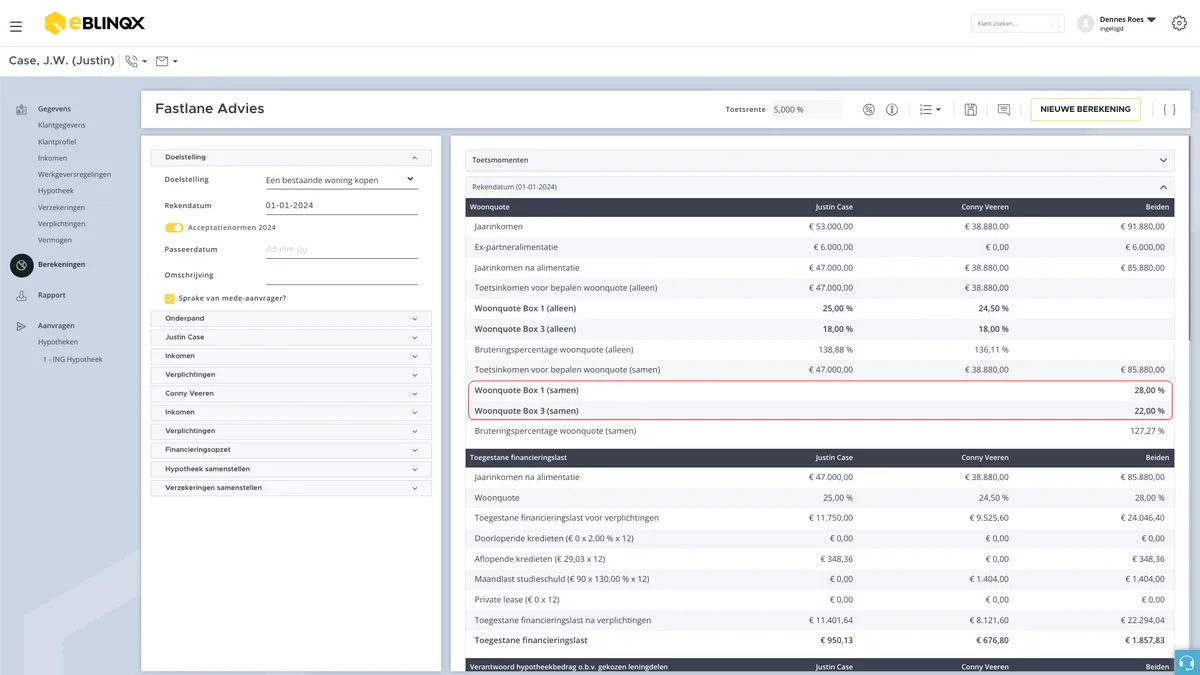Click the curly braces icon

pos(1170,109)
